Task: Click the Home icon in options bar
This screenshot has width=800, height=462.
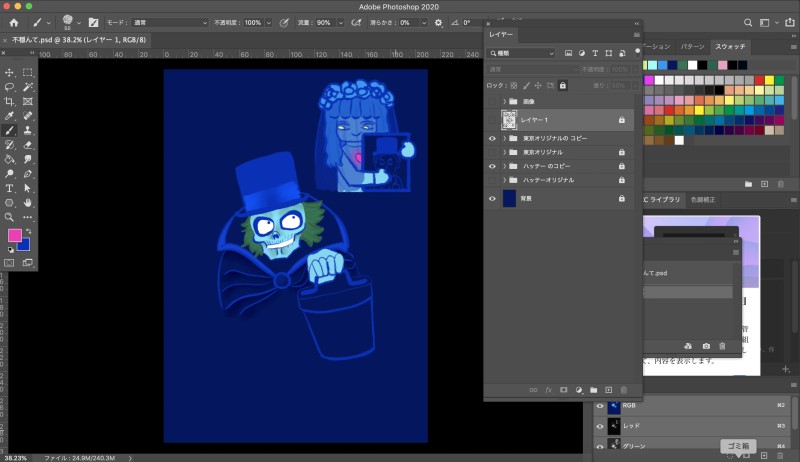Action: coord(13,22)
